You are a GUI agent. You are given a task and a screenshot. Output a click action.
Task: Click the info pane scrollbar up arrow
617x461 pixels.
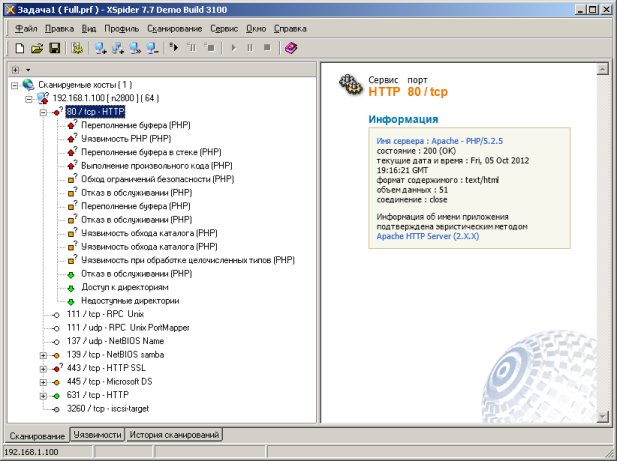tap(602, 69)
